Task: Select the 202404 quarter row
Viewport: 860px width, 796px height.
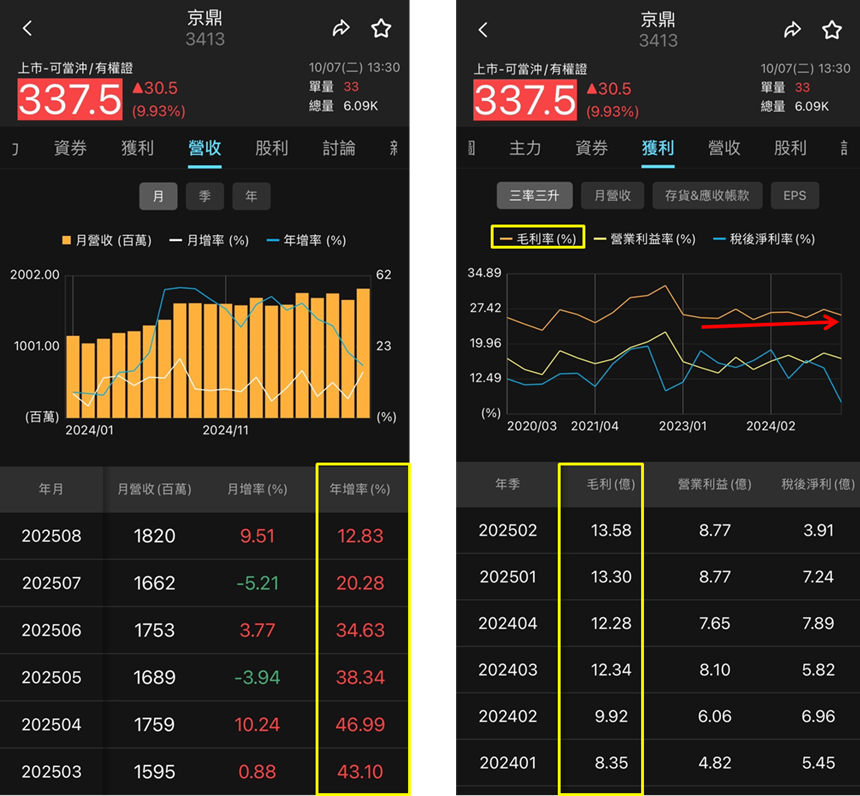Action: tap(658, 624)
